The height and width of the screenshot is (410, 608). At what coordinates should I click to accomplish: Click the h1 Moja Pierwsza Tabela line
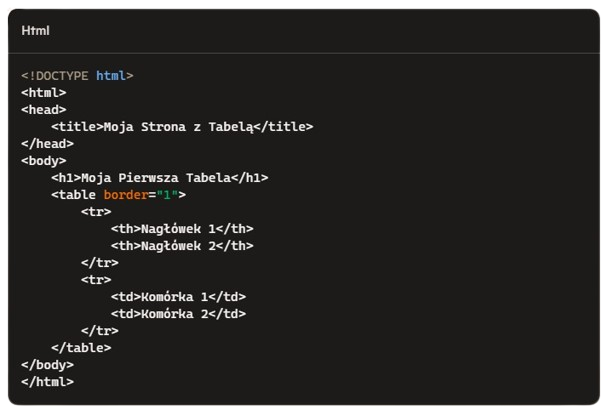160,178
